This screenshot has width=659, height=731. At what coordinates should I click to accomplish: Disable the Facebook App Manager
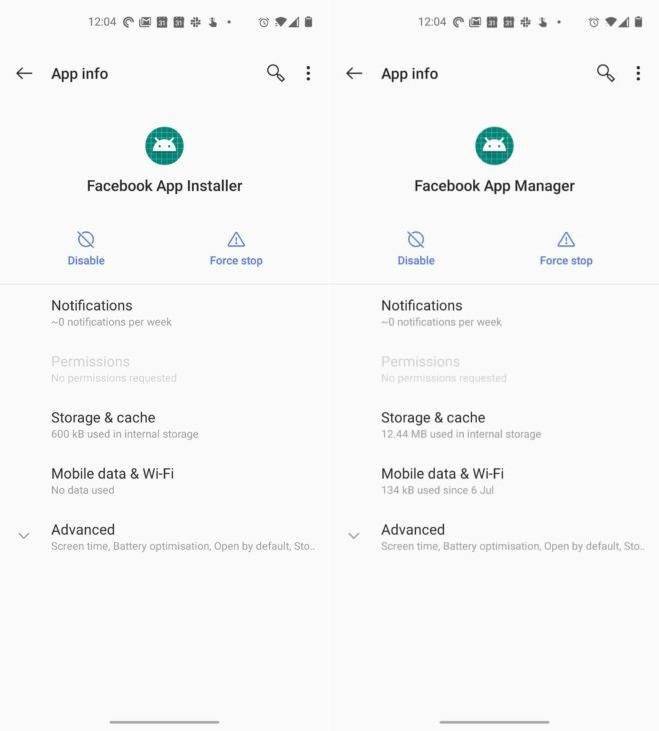click(416, 249)
